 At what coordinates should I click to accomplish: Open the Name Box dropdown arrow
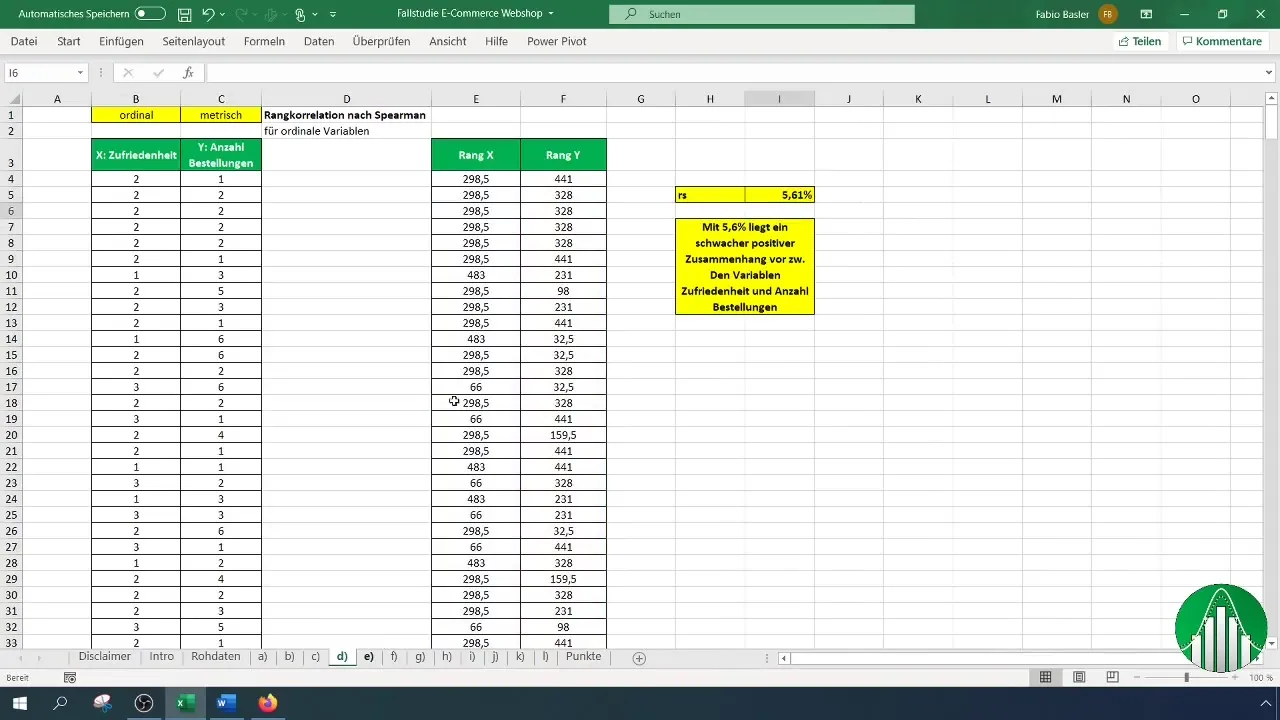click(x=80, y=73)
